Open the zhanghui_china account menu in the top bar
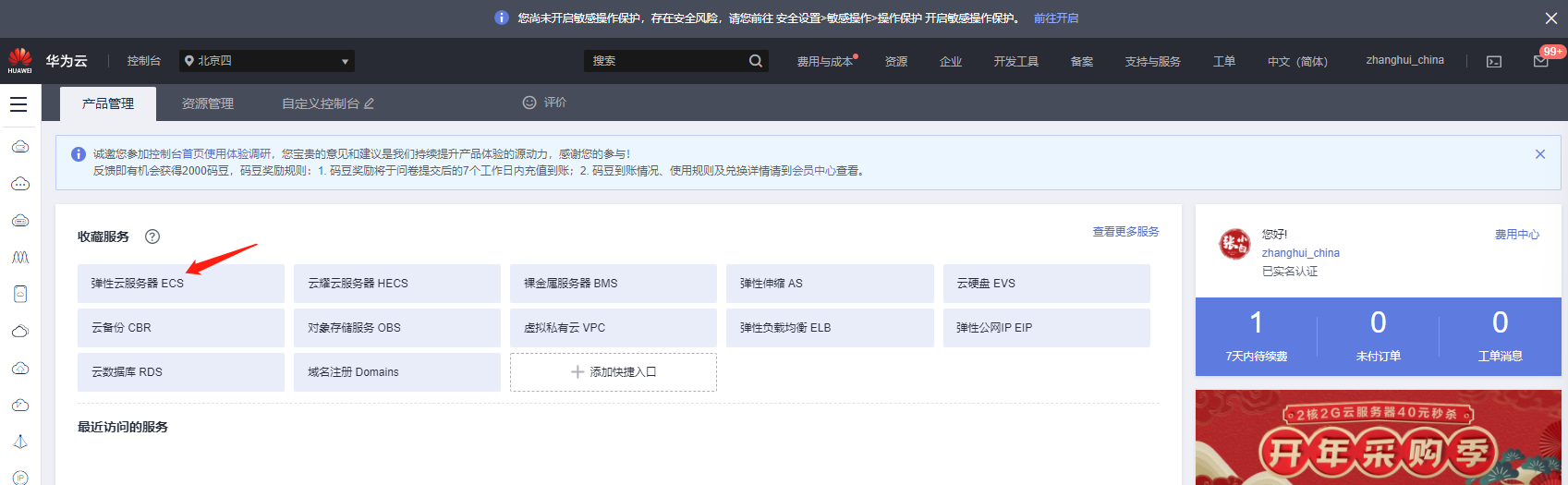1568x485 pixels. pyautogui.click(x=1405, y=60)
